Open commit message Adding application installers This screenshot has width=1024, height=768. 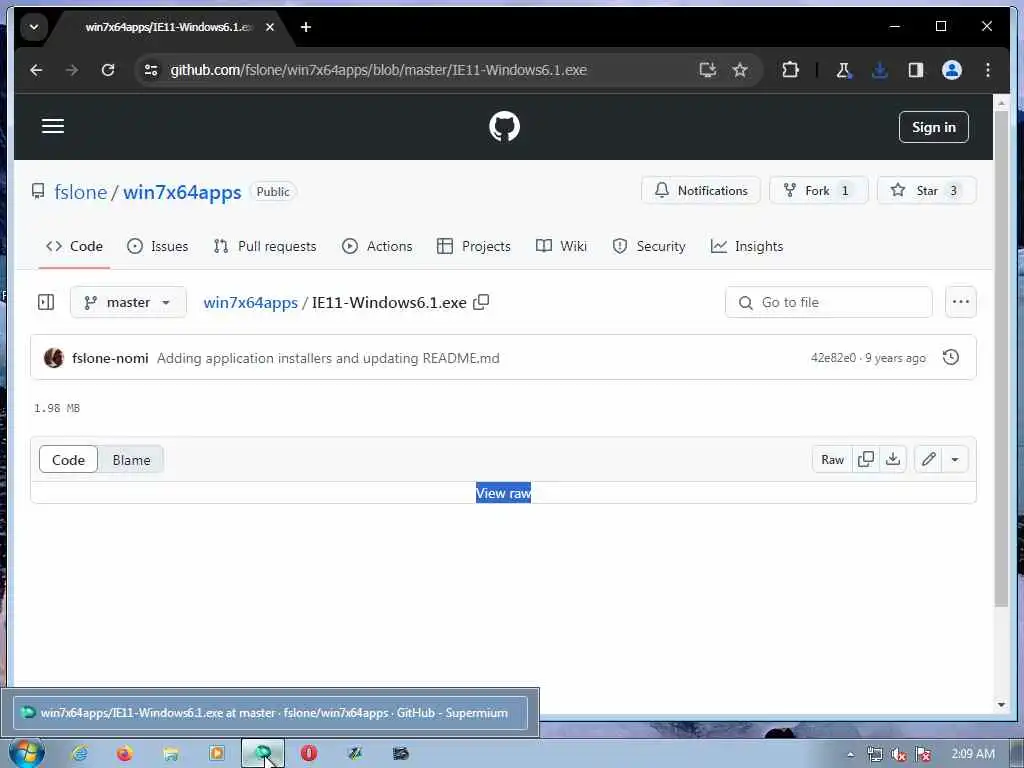(328, 358)
